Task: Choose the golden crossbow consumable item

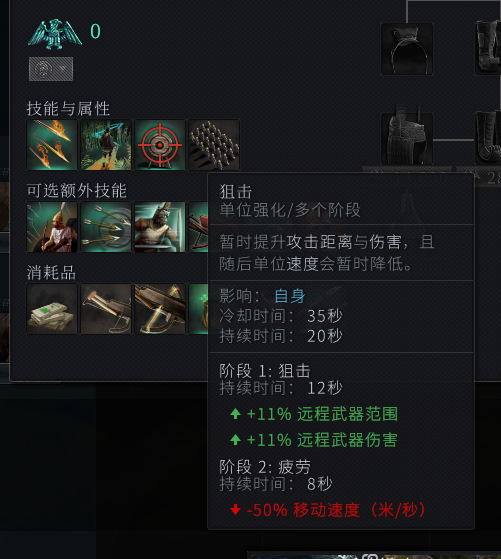Action: coord(160,309)
